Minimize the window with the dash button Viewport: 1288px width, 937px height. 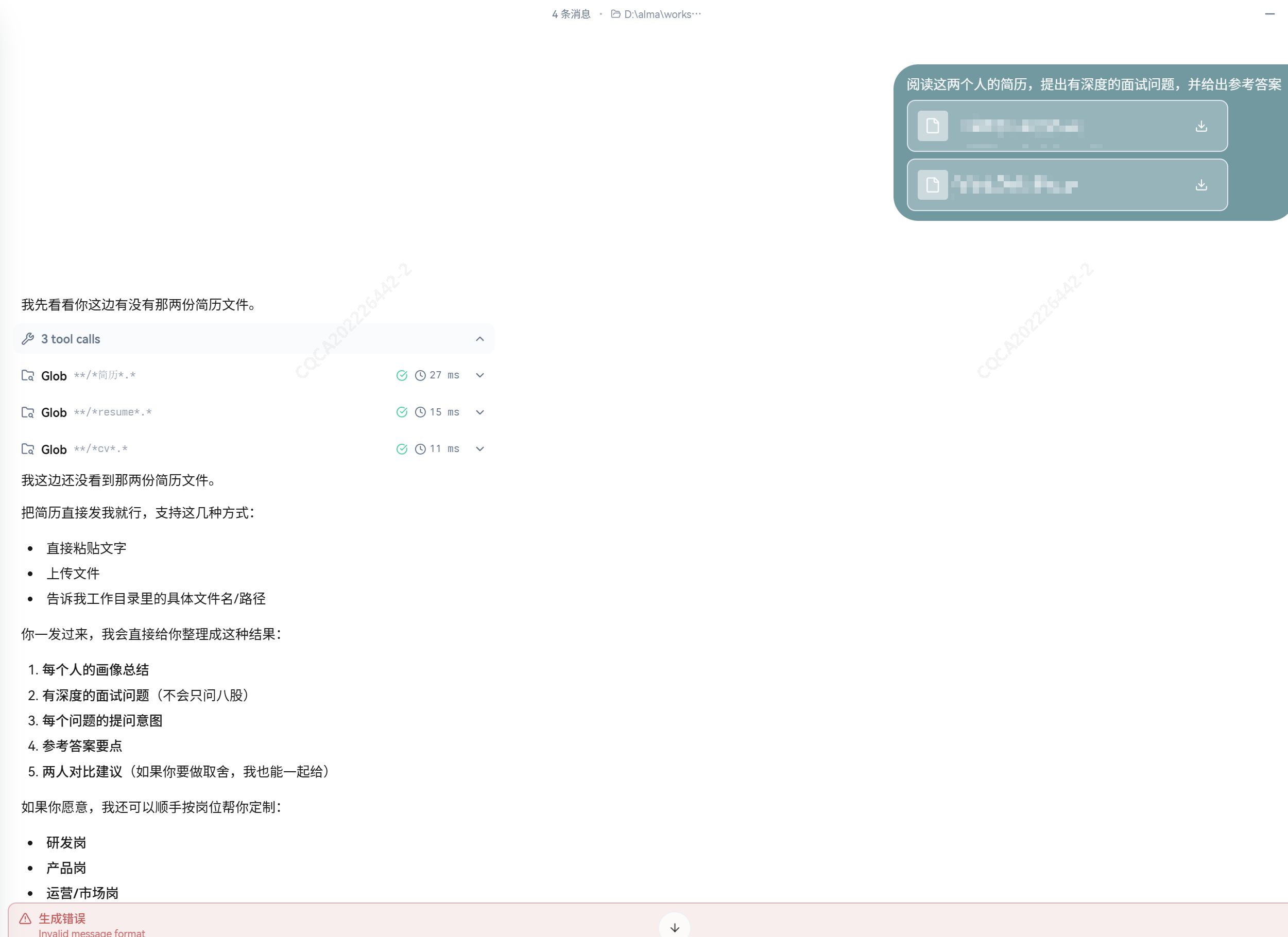coord(1270,13)
